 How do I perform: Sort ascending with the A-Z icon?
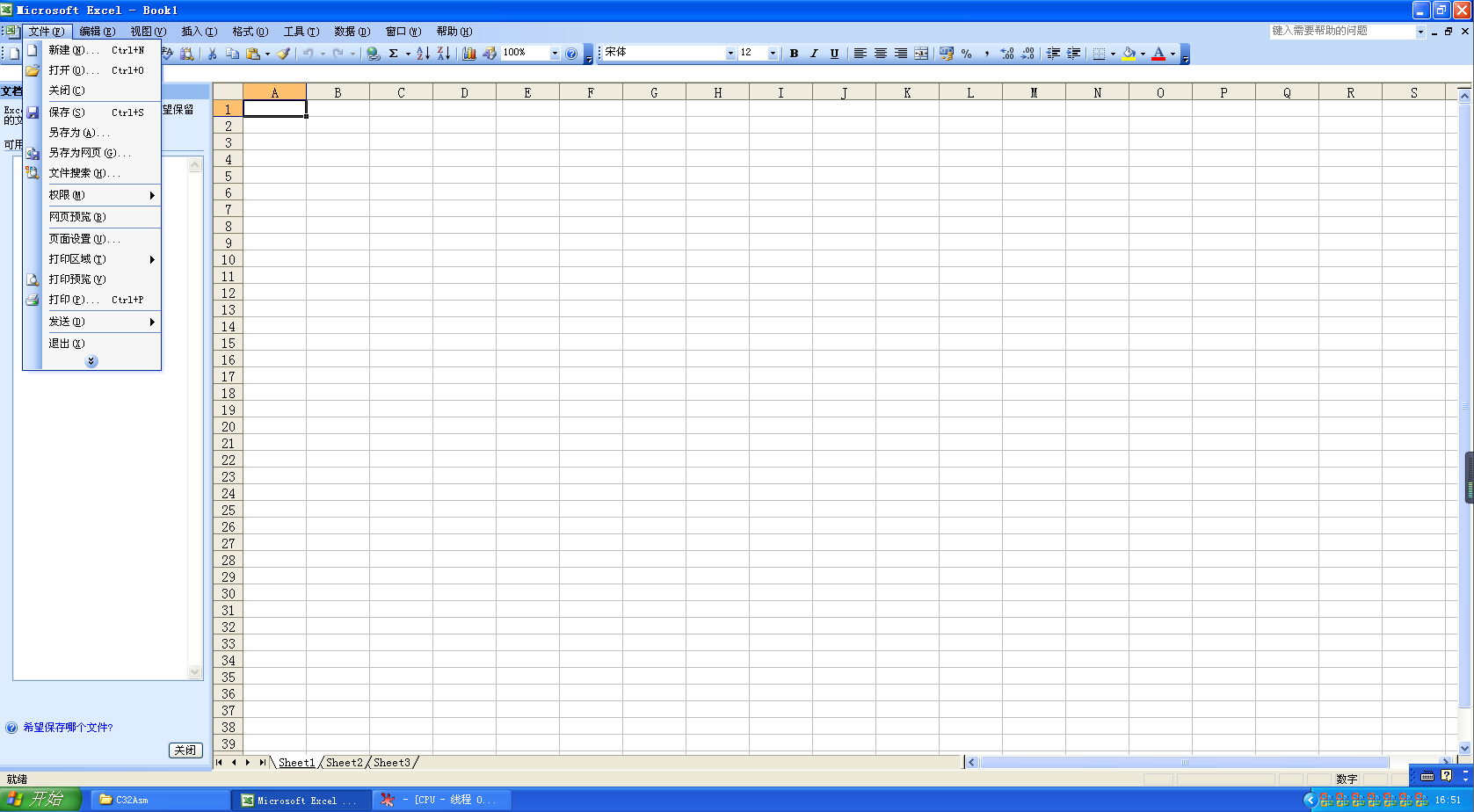click(423, 54)
